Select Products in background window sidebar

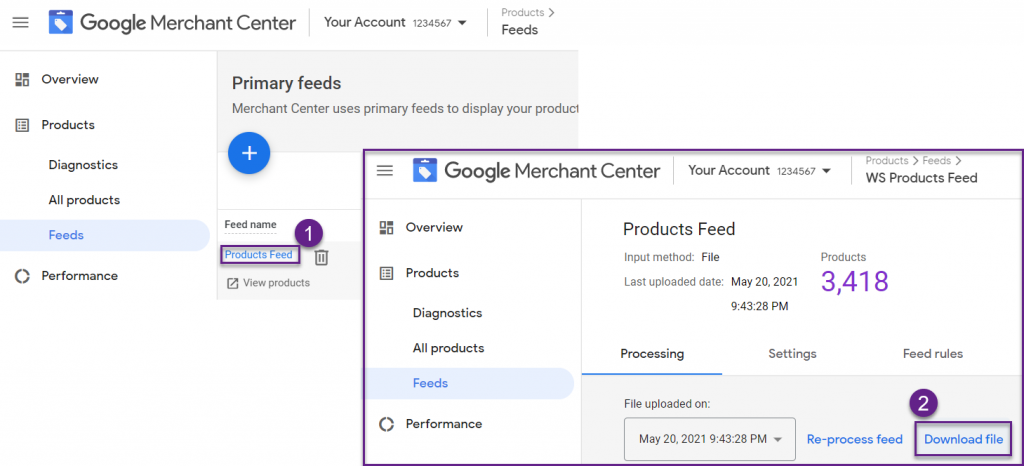[x=68, y=125]
